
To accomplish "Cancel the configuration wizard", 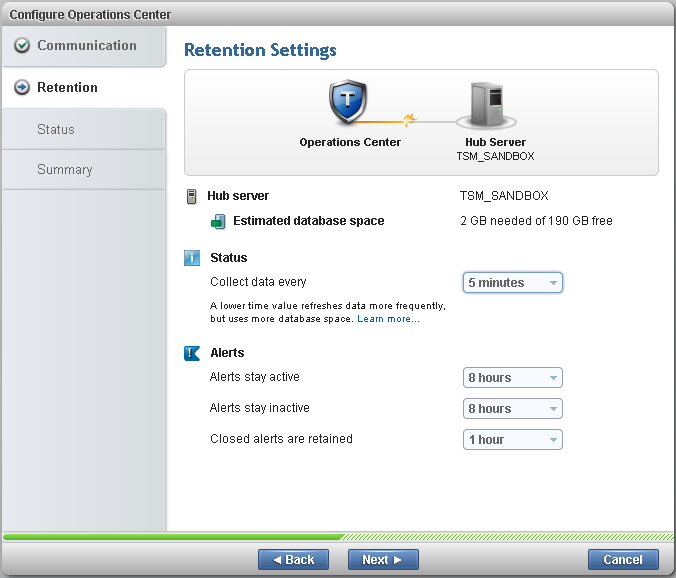I will [623, 560].
